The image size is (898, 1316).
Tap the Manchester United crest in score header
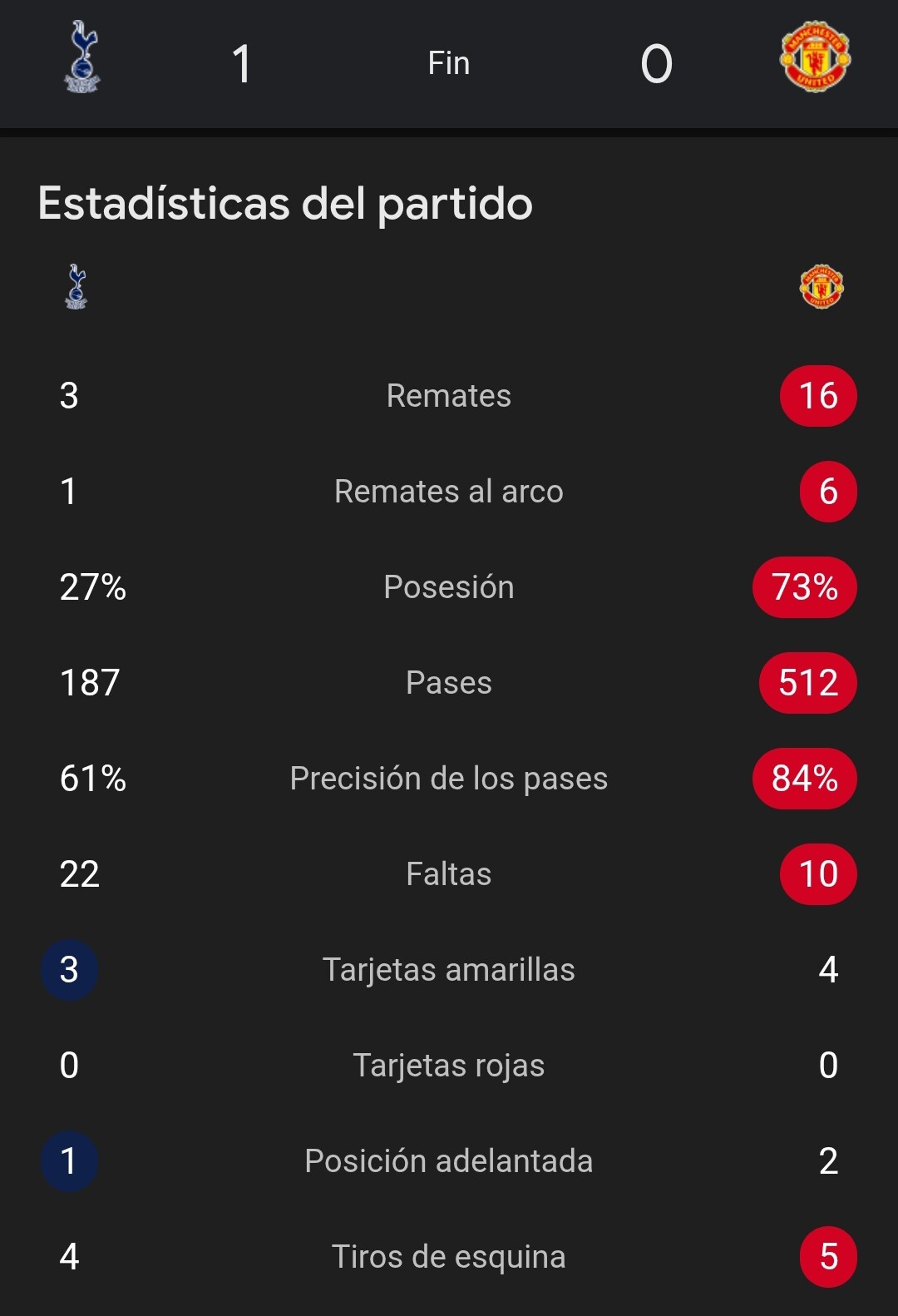[x=815, y=57]
